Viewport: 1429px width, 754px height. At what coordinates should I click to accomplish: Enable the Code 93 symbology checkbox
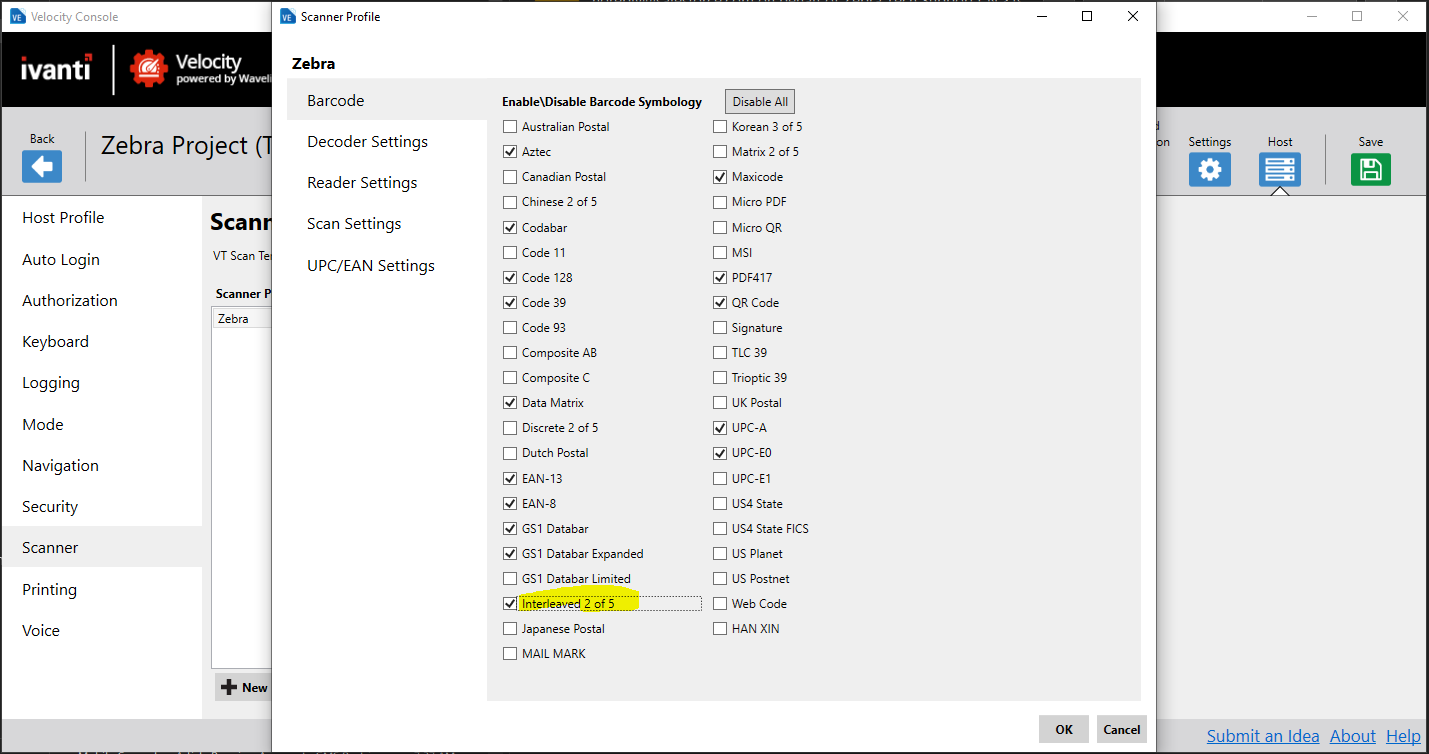tap(511, 328)
